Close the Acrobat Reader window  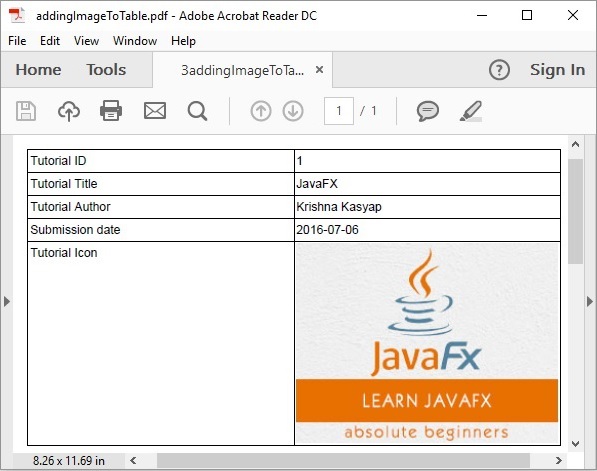[x=573, y=16]
